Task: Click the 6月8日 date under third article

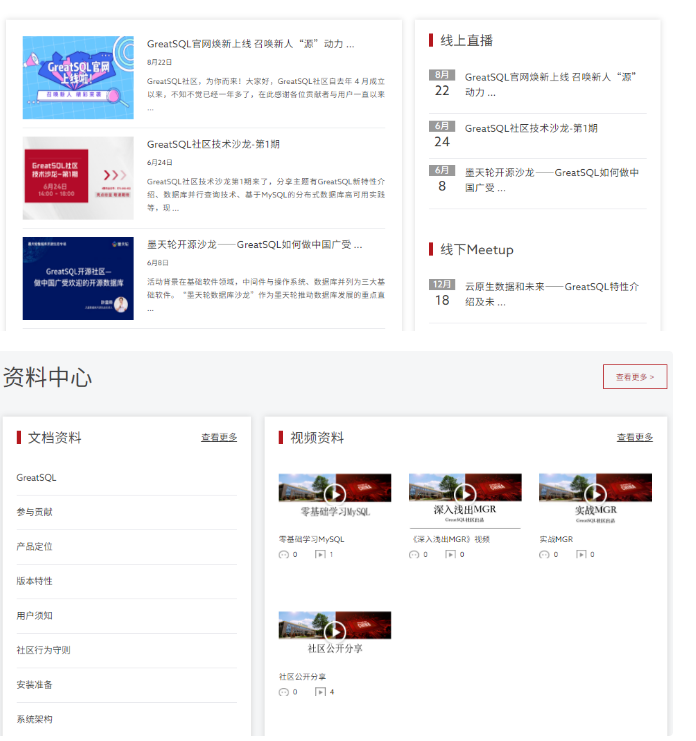Action: (x=157, y=263)
